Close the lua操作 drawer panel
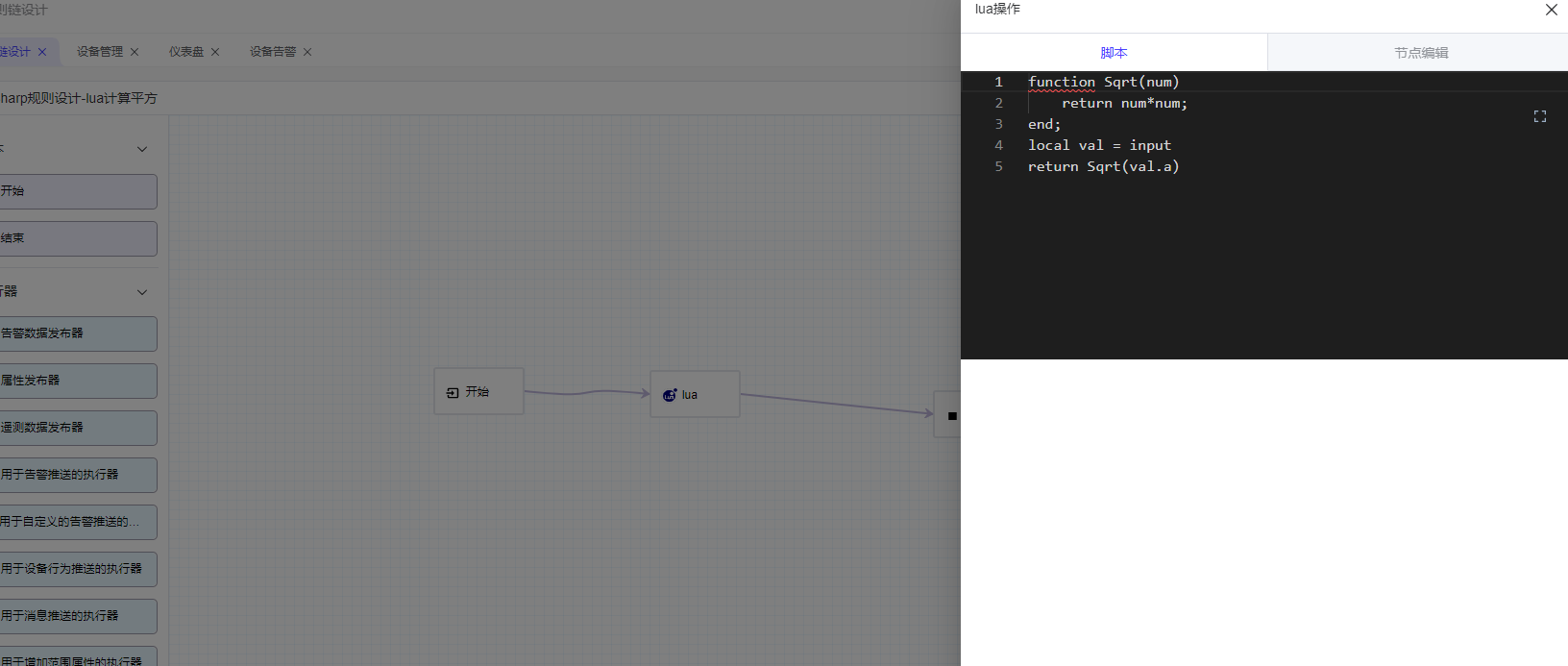 click(1551, 10)
